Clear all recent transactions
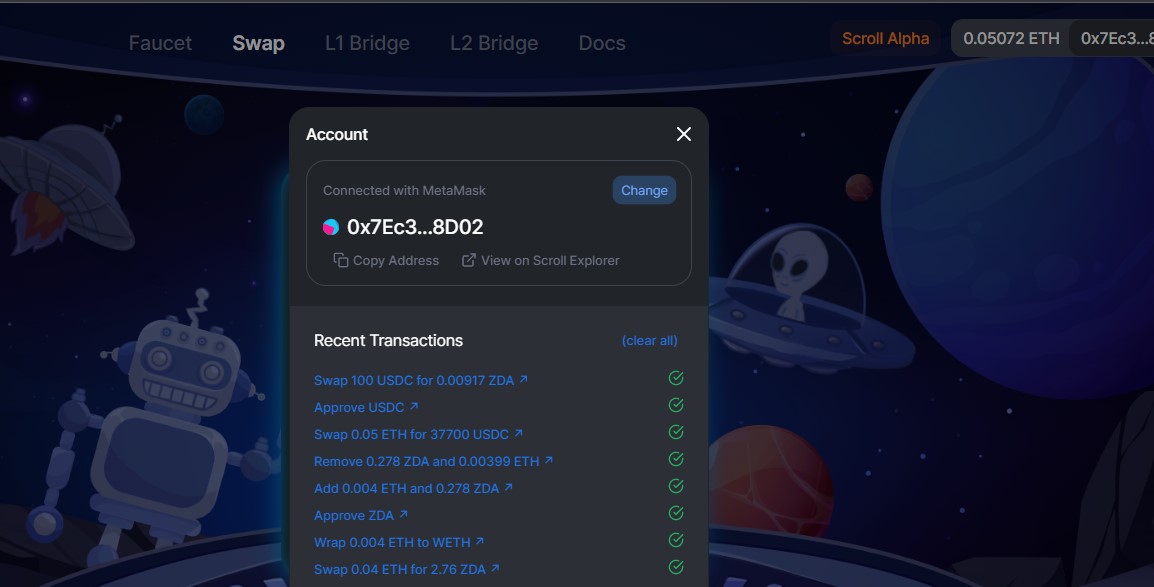The image size is (1154, 587). 649,341
